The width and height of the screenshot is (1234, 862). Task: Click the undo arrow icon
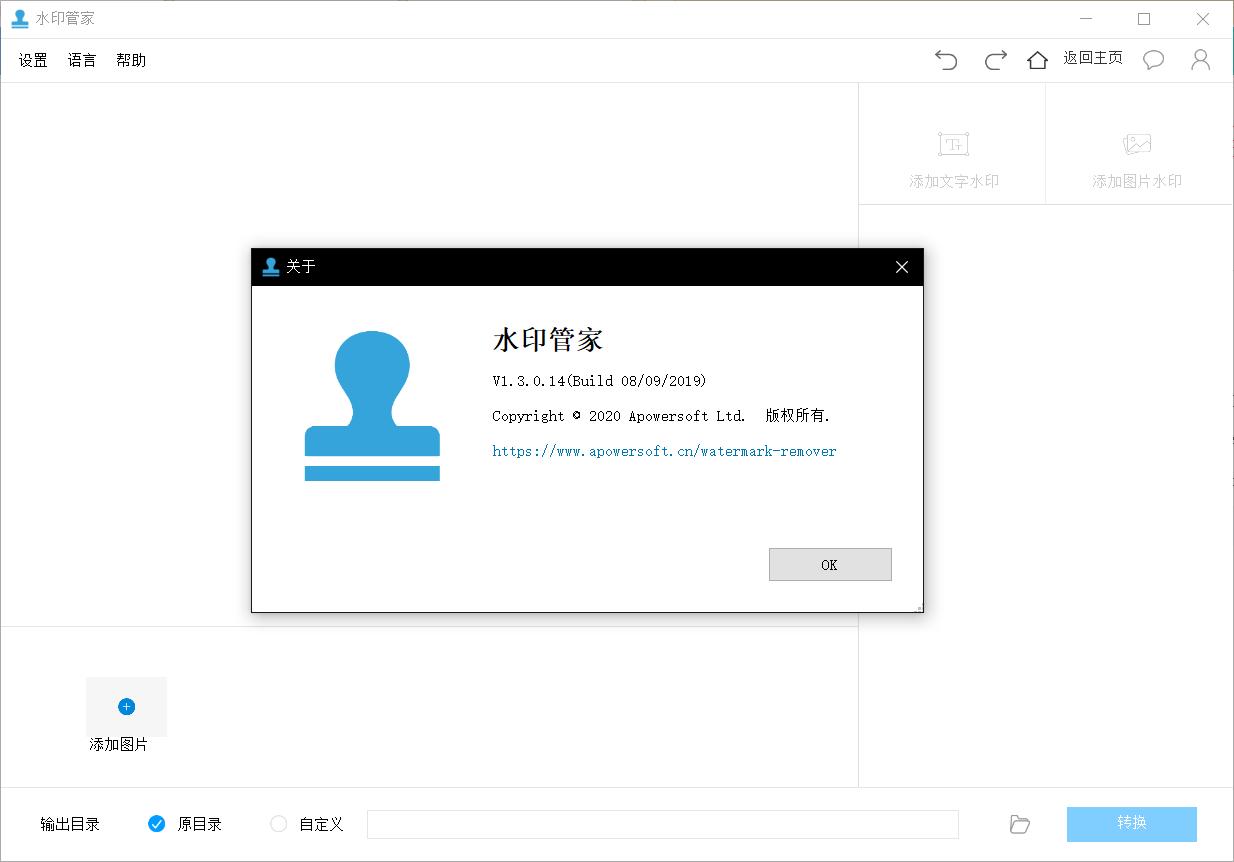click(x=946, y=60)
